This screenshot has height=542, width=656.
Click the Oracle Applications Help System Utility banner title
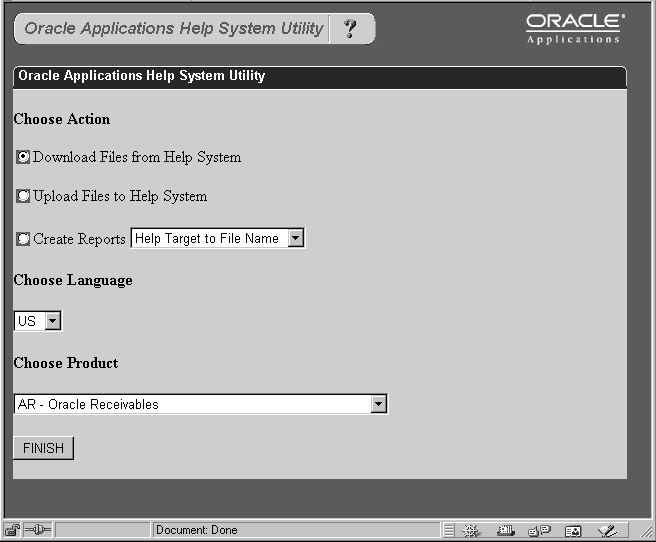pos(174,28)
